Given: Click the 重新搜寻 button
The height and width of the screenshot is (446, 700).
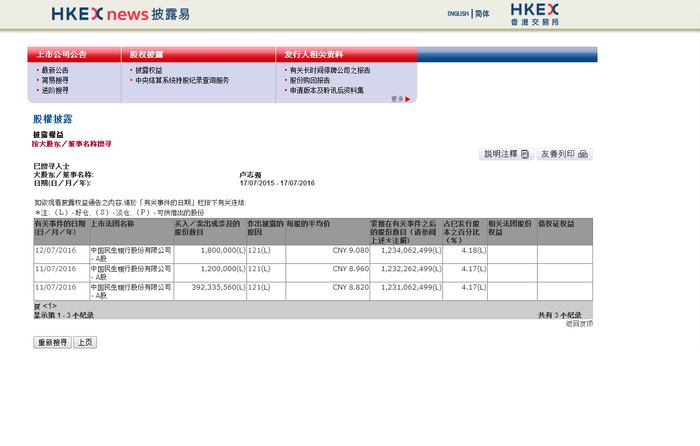Looking at the screenshot, I should 52,342.
